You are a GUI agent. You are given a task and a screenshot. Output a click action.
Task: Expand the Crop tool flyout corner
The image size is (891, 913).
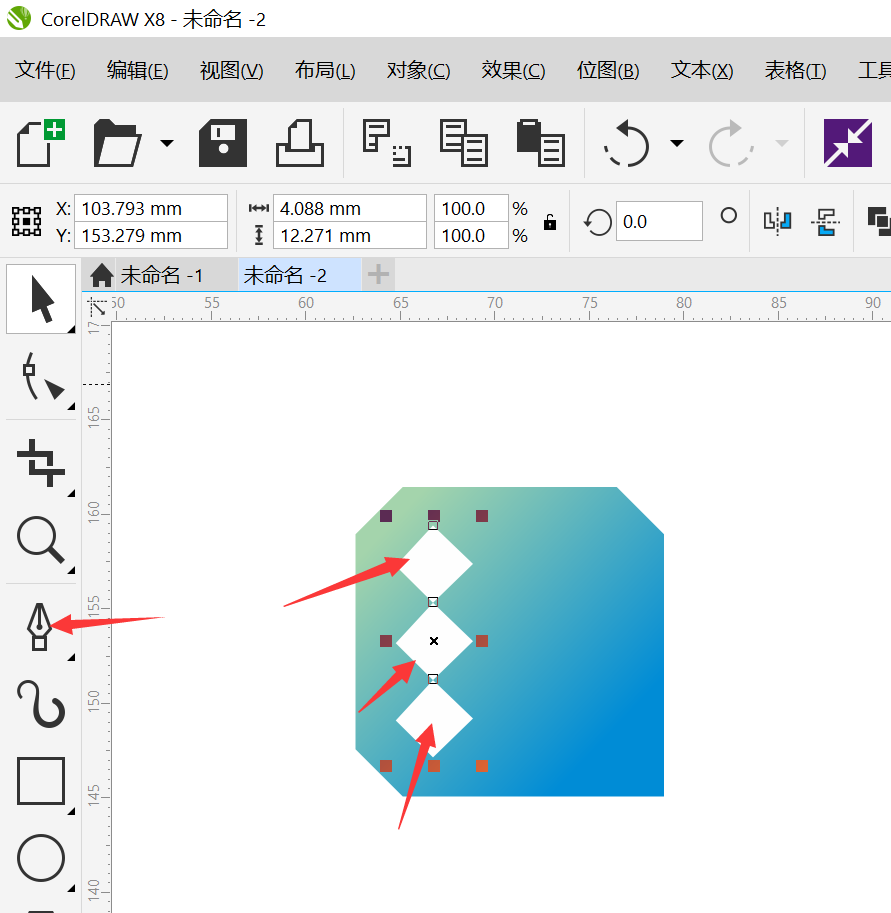(x=71, y=493)
